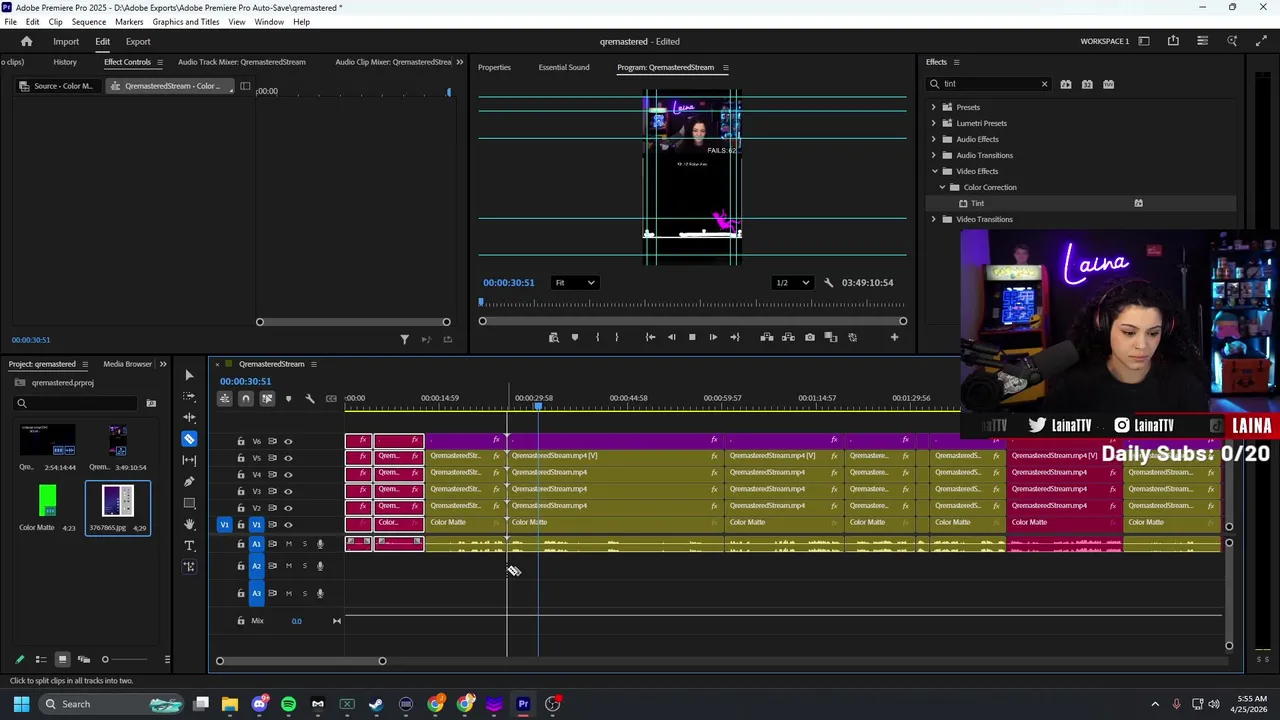
Task: Expand the Lumetri Presets folder
Action: tap(934, 123)
